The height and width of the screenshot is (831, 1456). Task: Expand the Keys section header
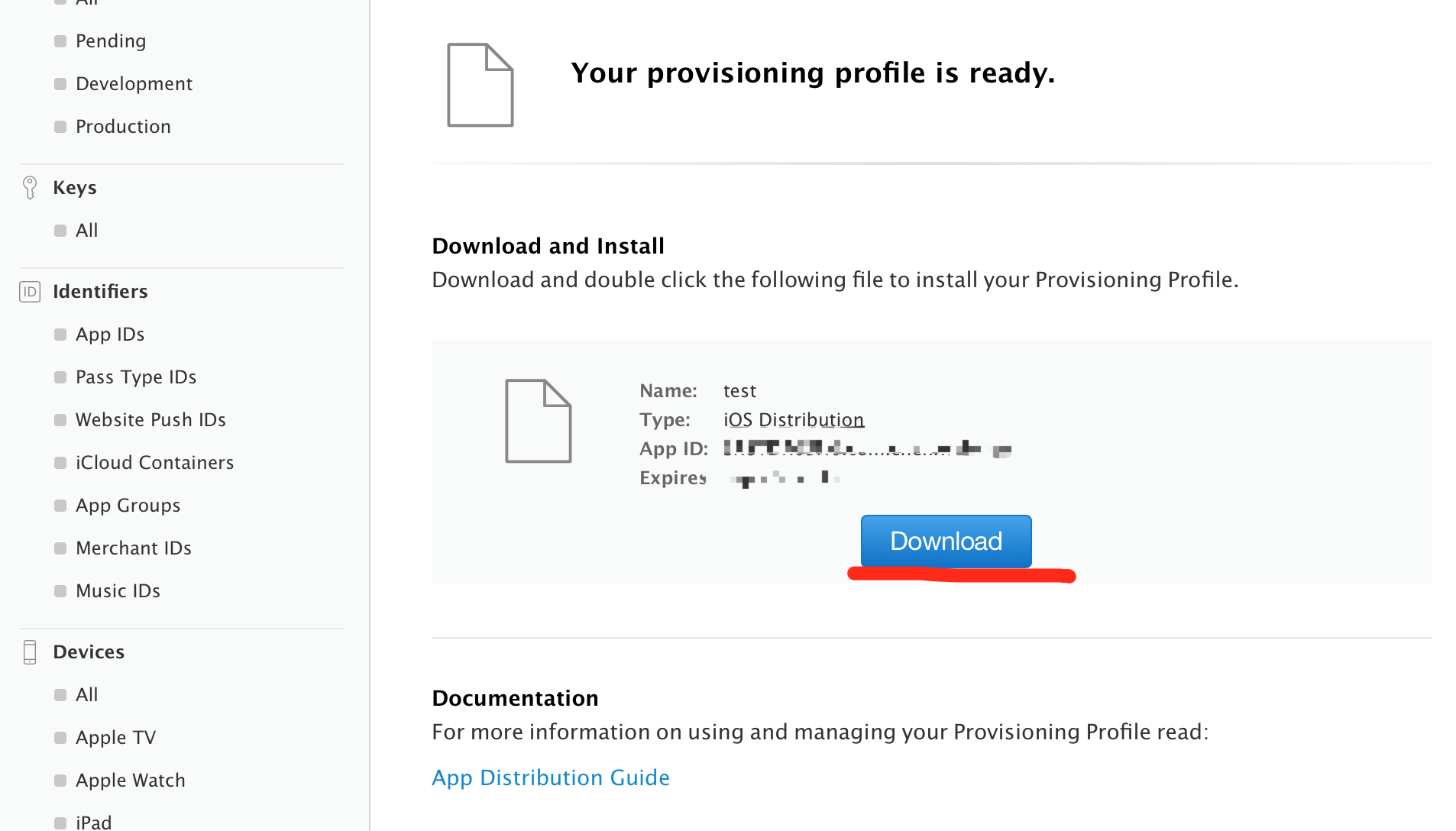pyautogui.click(x=75, y=188)
